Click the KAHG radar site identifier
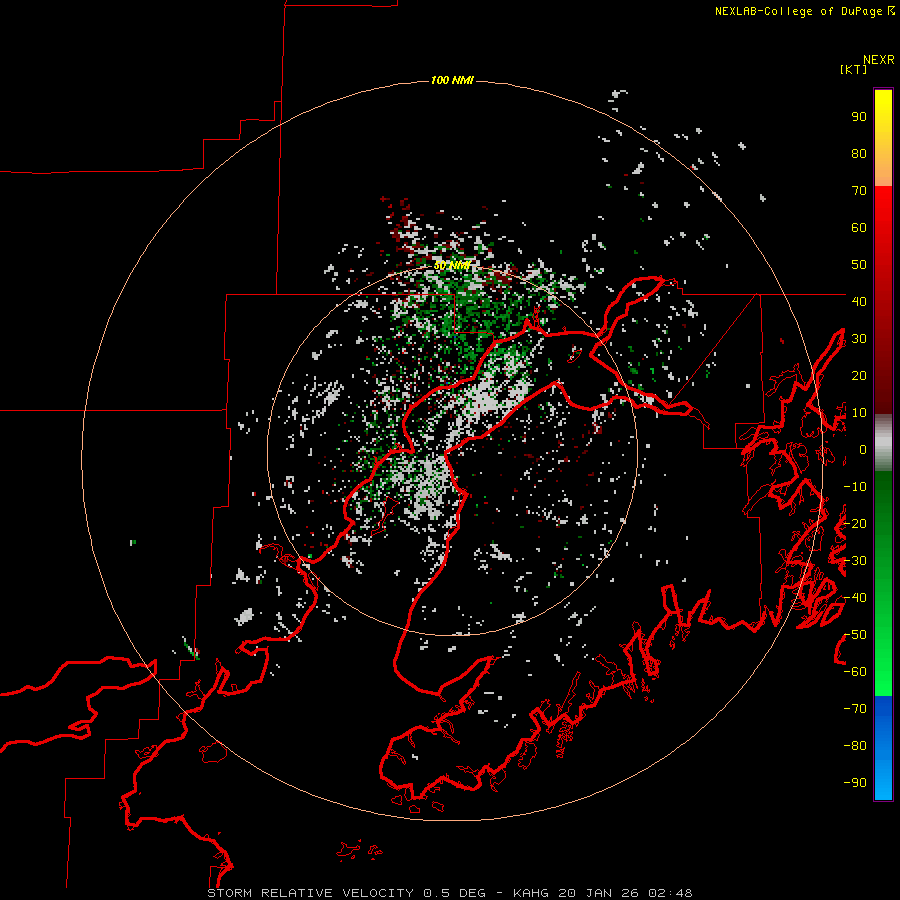 pos(531,893)
